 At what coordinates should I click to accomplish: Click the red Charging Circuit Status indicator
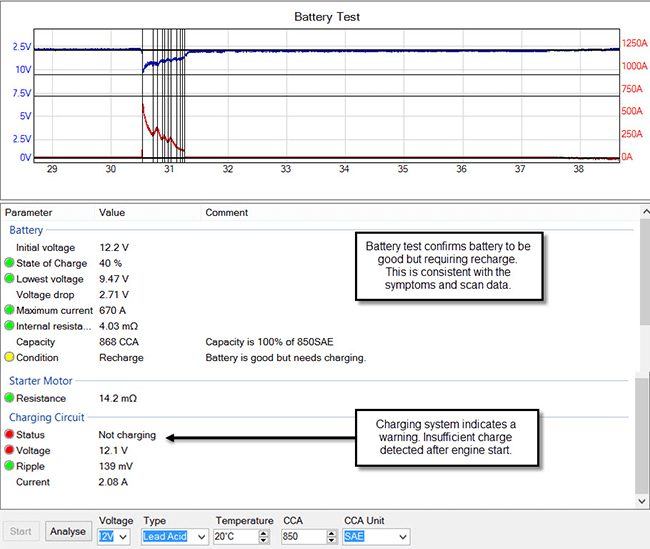[x=9, y=434]
